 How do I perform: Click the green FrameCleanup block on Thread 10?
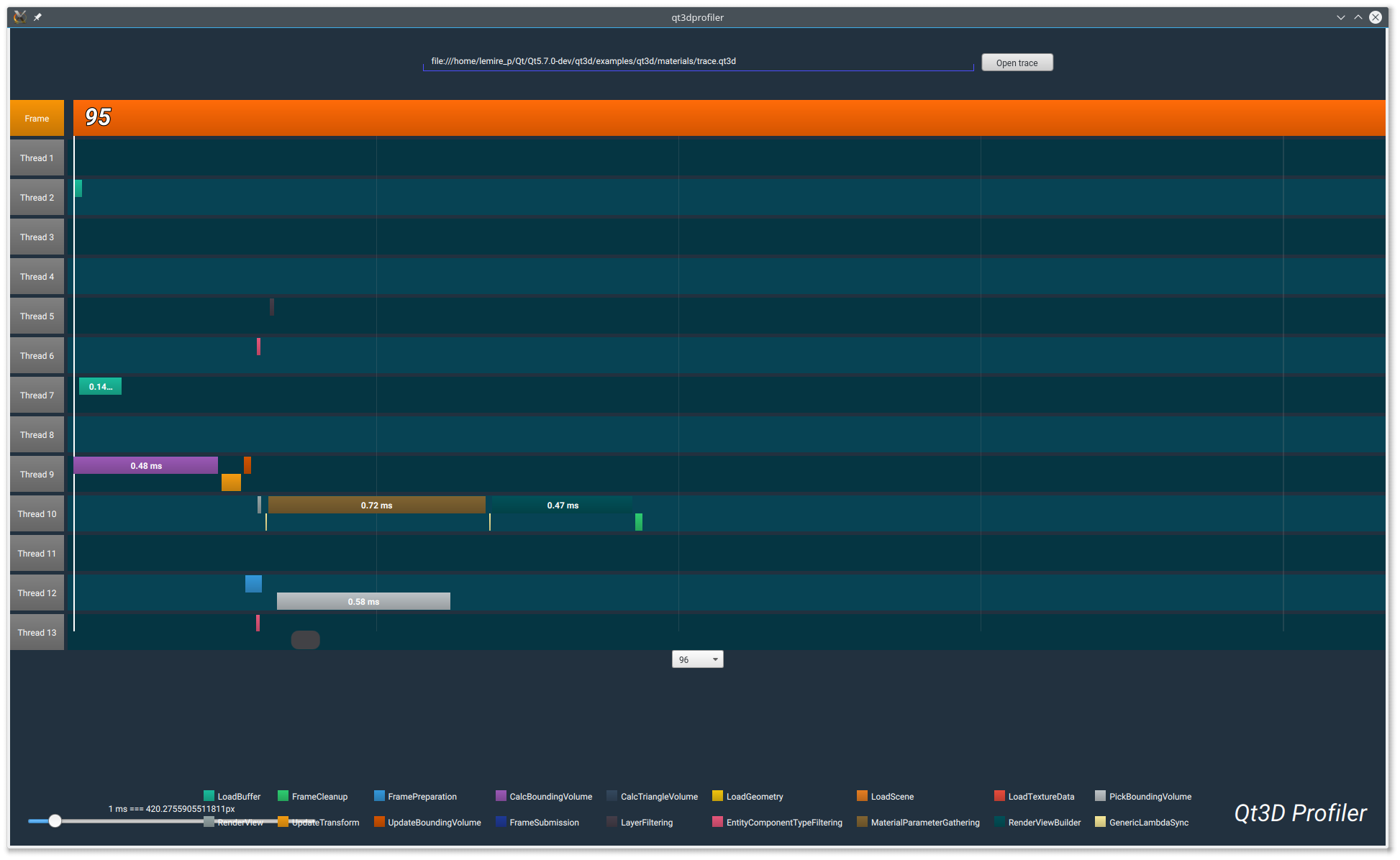(x=639, y=522)
